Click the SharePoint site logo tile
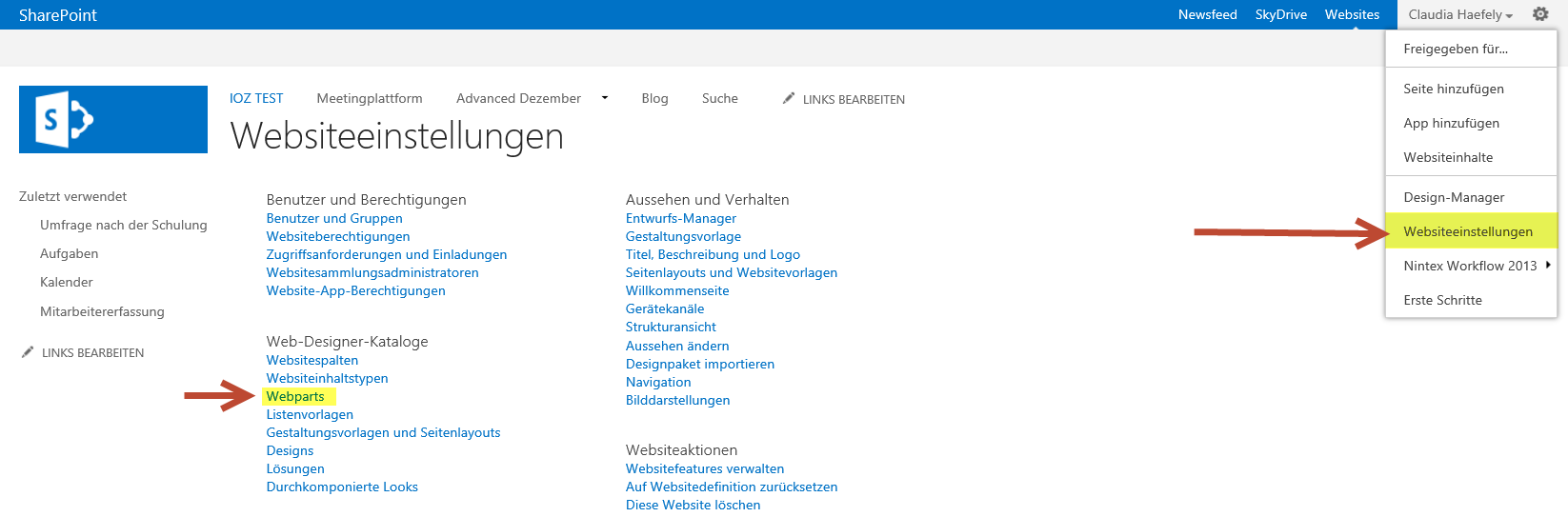The width and height of the screenshot is (1568, 517). tap(113, 119)
